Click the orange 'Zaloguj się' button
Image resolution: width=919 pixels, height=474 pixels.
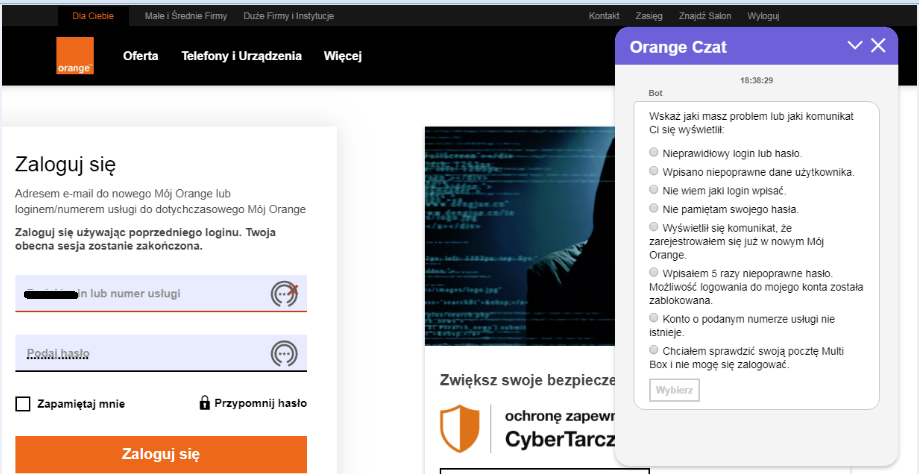[x=161, y=454]
